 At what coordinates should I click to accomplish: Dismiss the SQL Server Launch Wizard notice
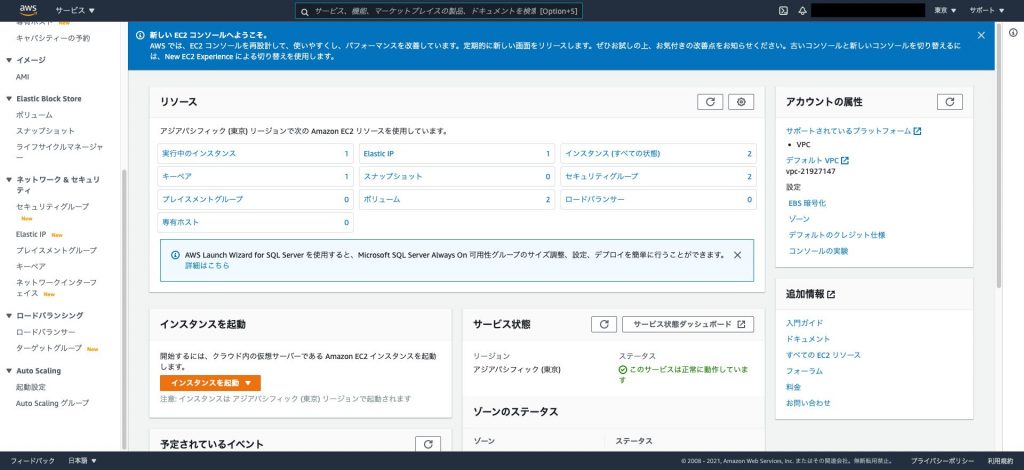[737, 255]
